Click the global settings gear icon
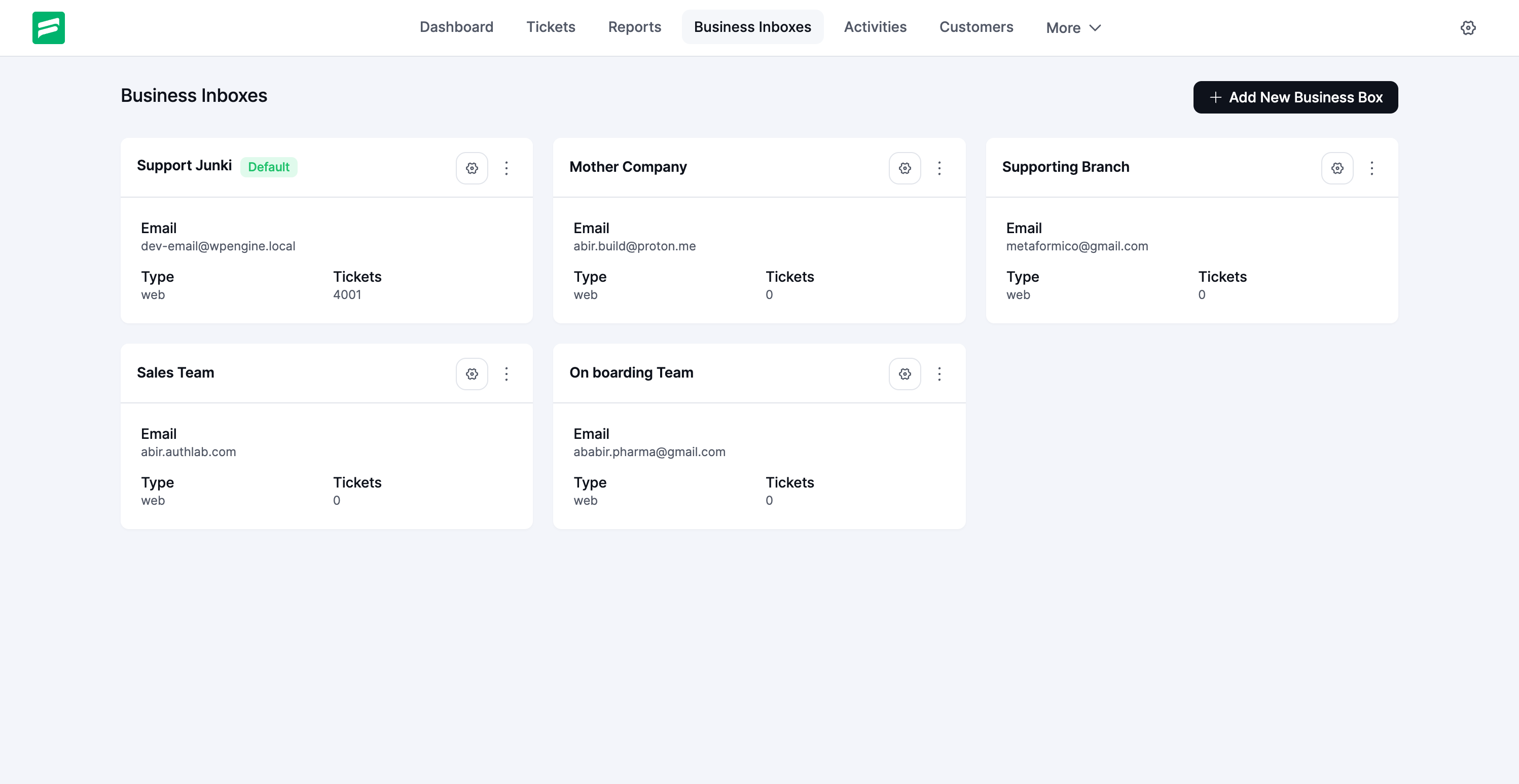Image resolution: width=1519 pixels, height=784 pixels. point(1468,28)
